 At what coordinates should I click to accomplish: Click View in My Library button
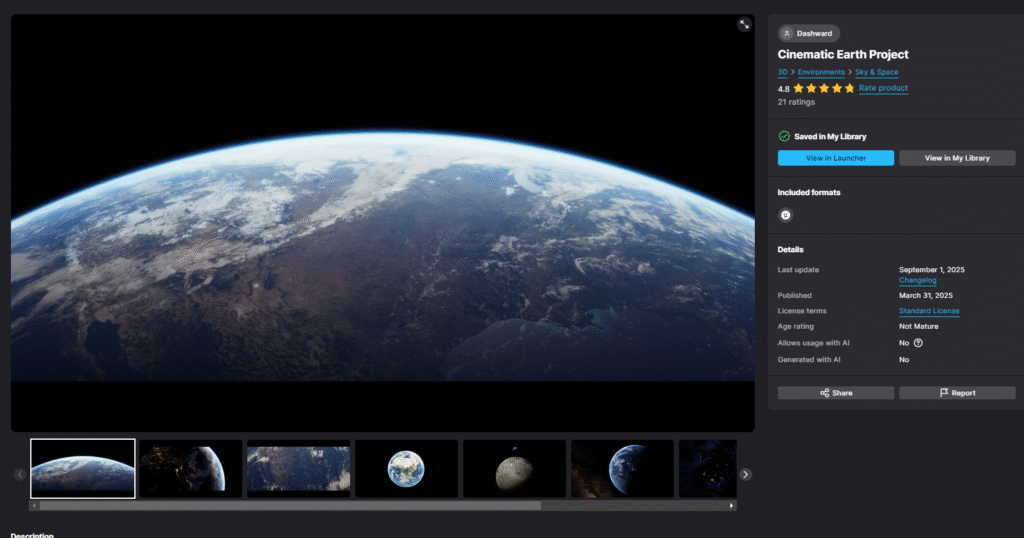point(957,158)
